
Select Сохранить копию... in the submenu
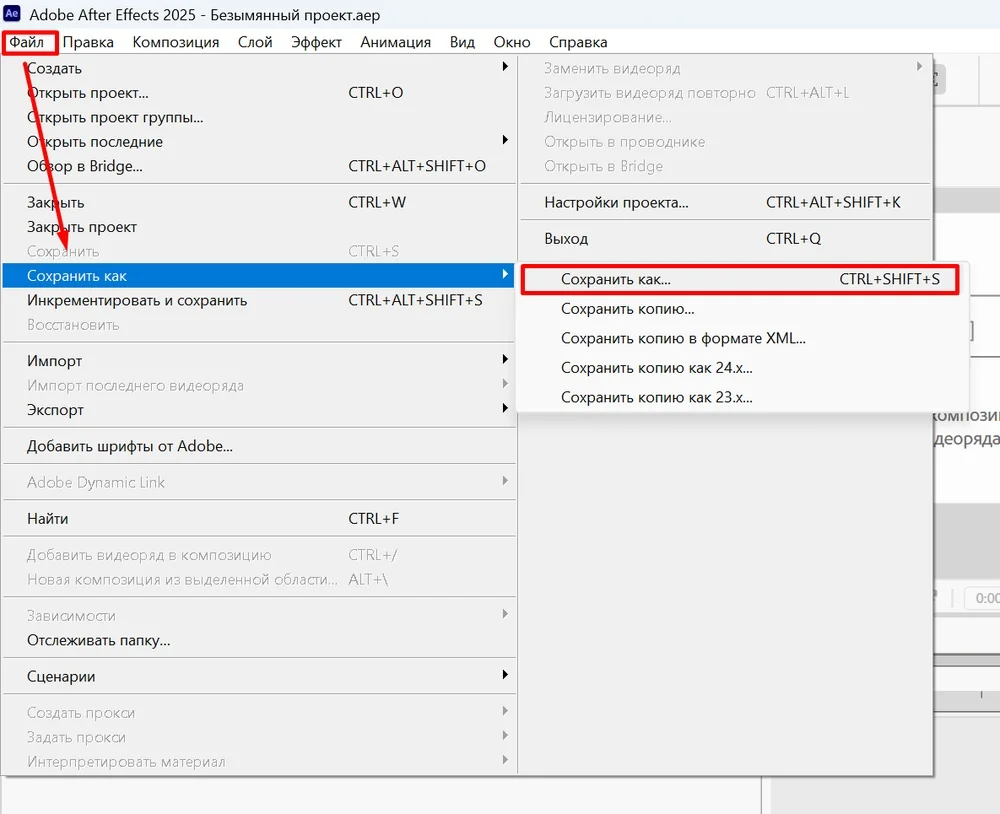627,309
